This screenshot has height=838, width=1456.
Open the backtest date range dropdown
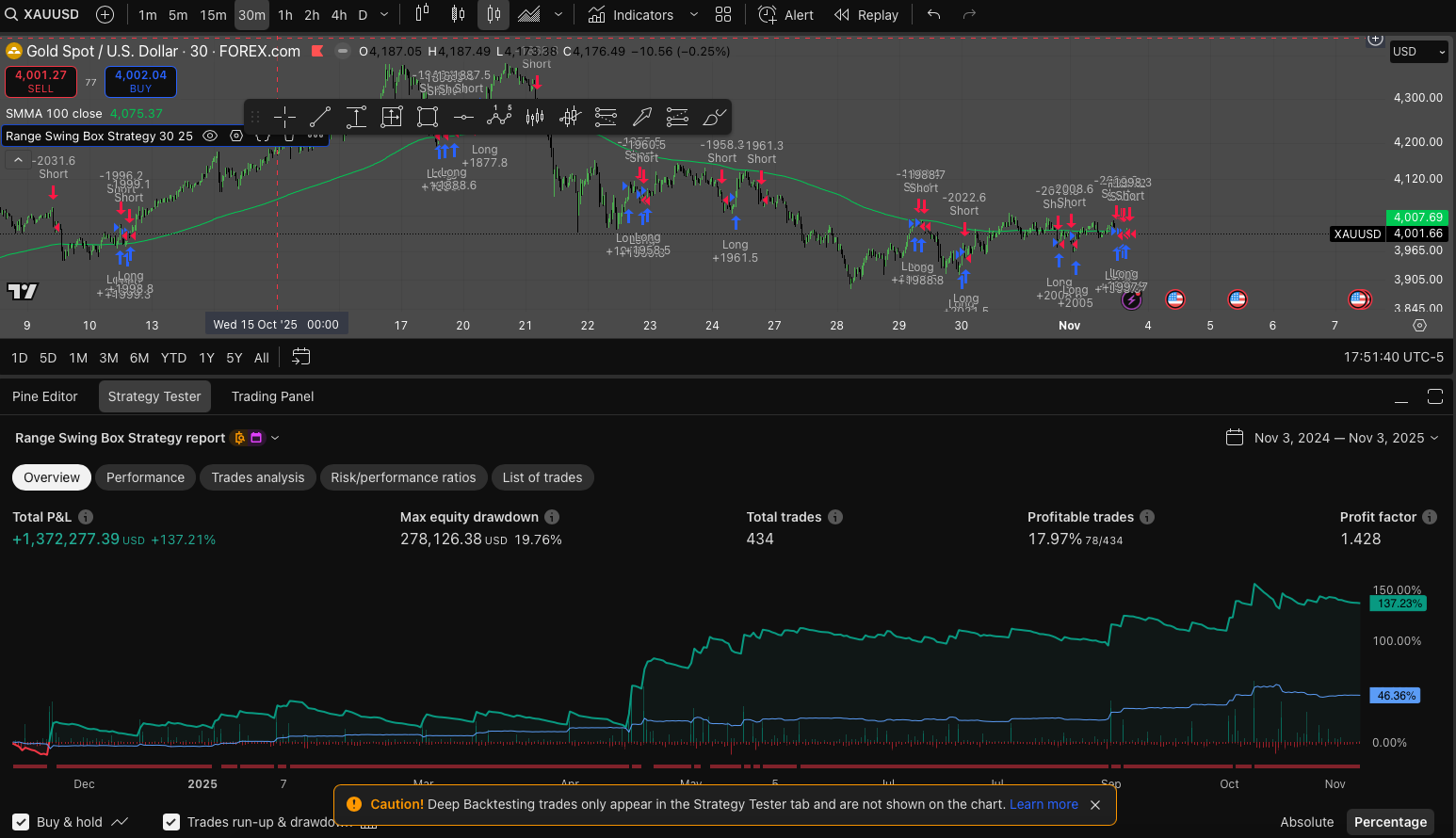coord(1333,438)
